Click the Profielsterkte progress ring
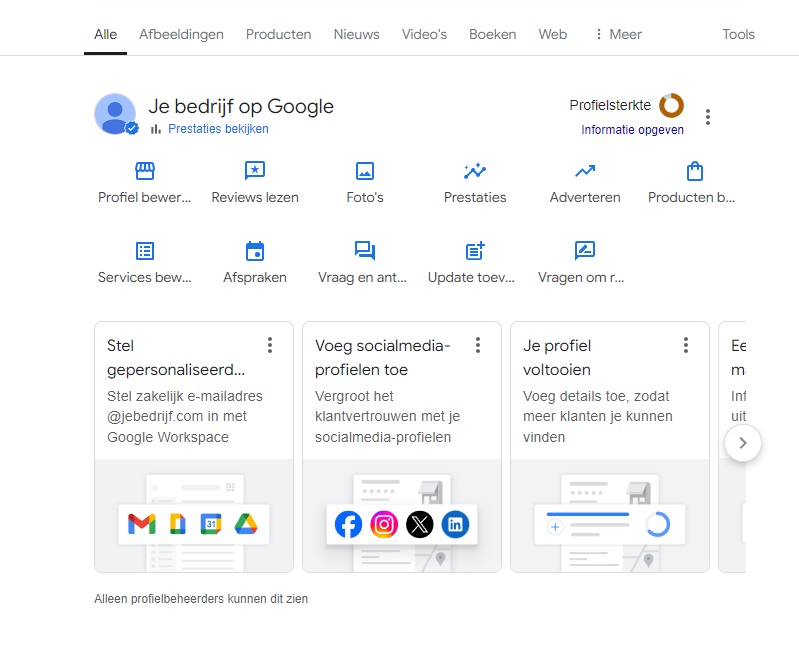Screen dimensions: 799x646 pyautogui.click(x=671, y=105)
